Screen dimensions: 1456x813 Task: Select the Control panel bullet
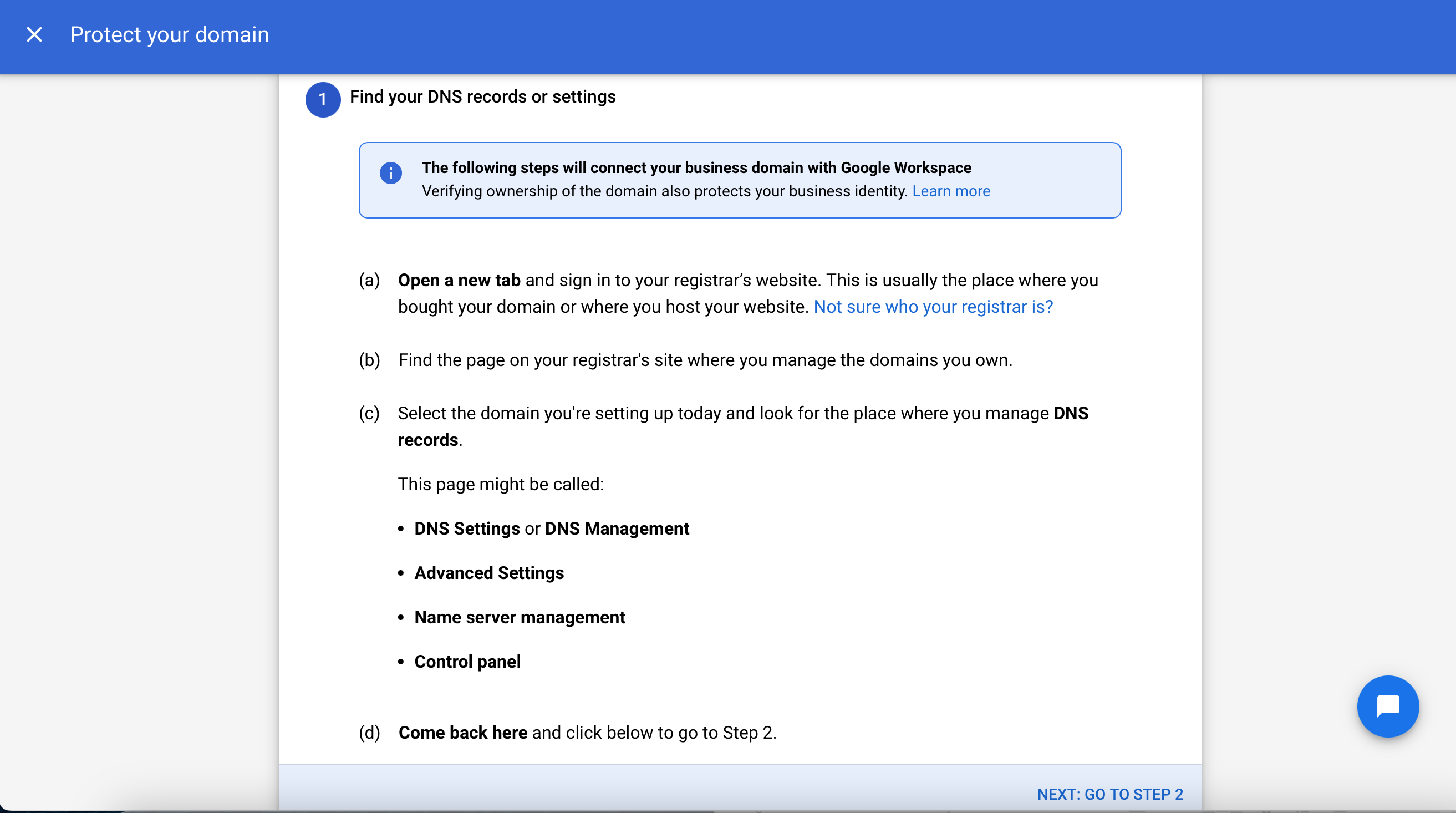coord(467,662)
